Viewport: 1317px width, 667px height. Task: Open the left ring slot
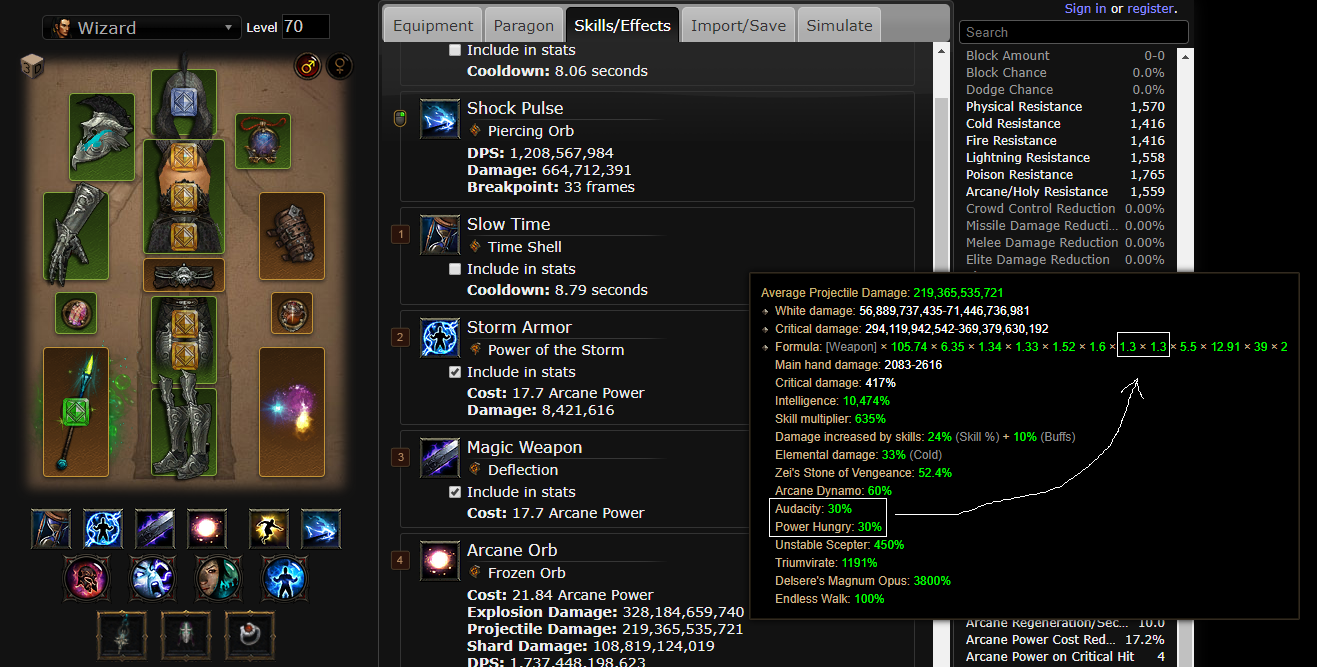tap(76, 313)
